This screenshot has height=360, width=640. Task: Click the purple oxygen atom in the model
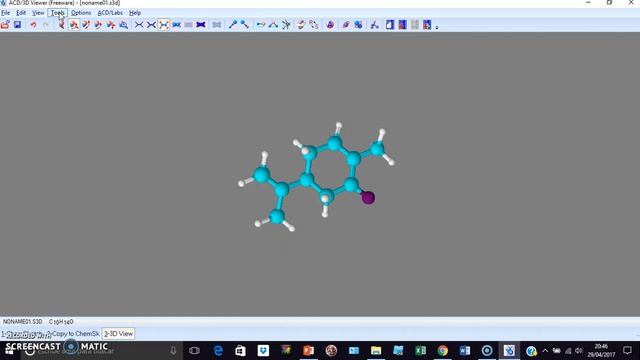point(368,198)
